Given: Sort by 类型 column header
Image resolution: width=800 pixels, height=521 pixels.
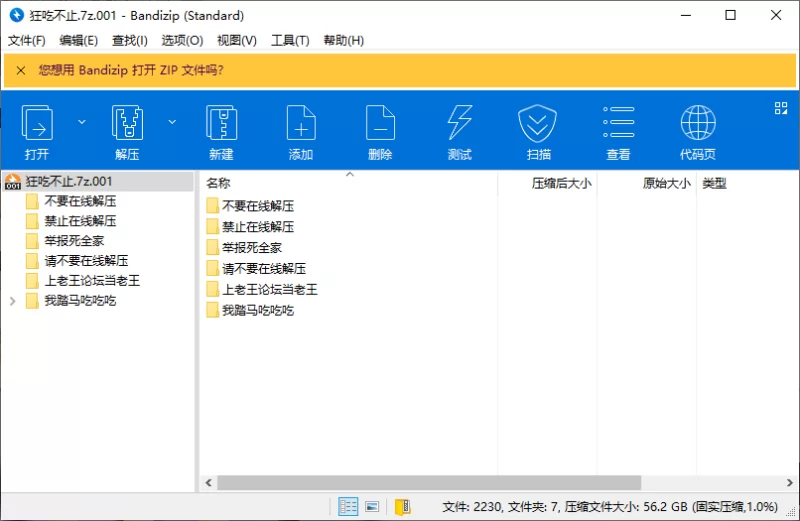Looking at the screenshot, I should [714, 183].
